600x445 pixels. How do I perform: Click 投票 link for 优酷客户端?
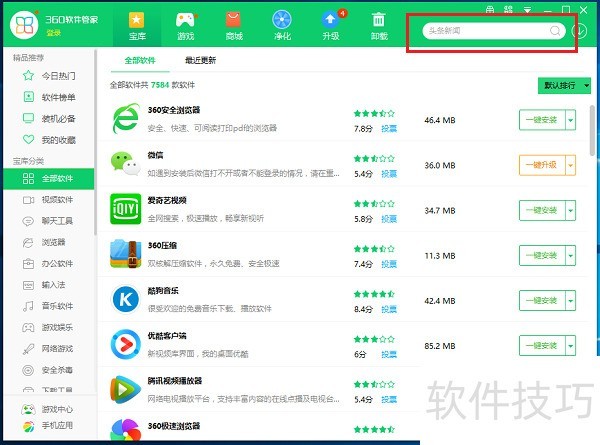pyautogui.click(x=389, y=355)
